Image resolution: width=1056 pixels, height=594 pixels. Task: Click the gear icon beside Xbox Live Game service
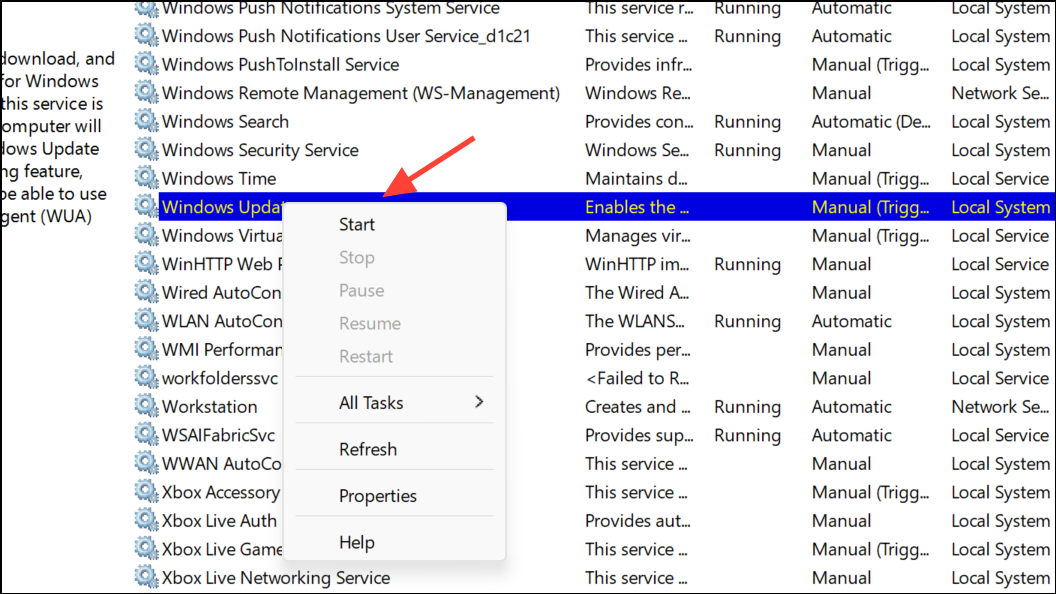coord(146,548)
